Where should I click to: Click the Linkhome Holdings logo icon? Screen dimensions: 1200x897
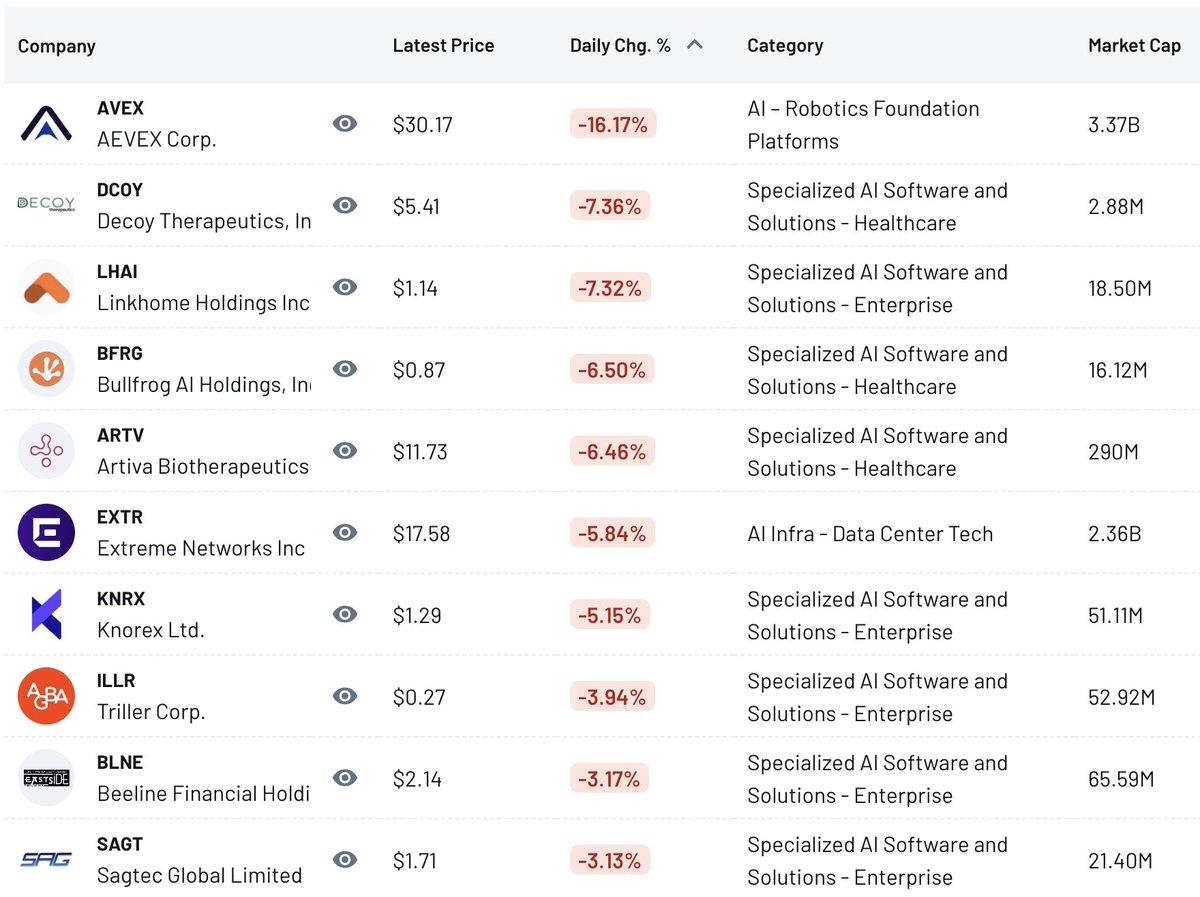click(44, 287)
